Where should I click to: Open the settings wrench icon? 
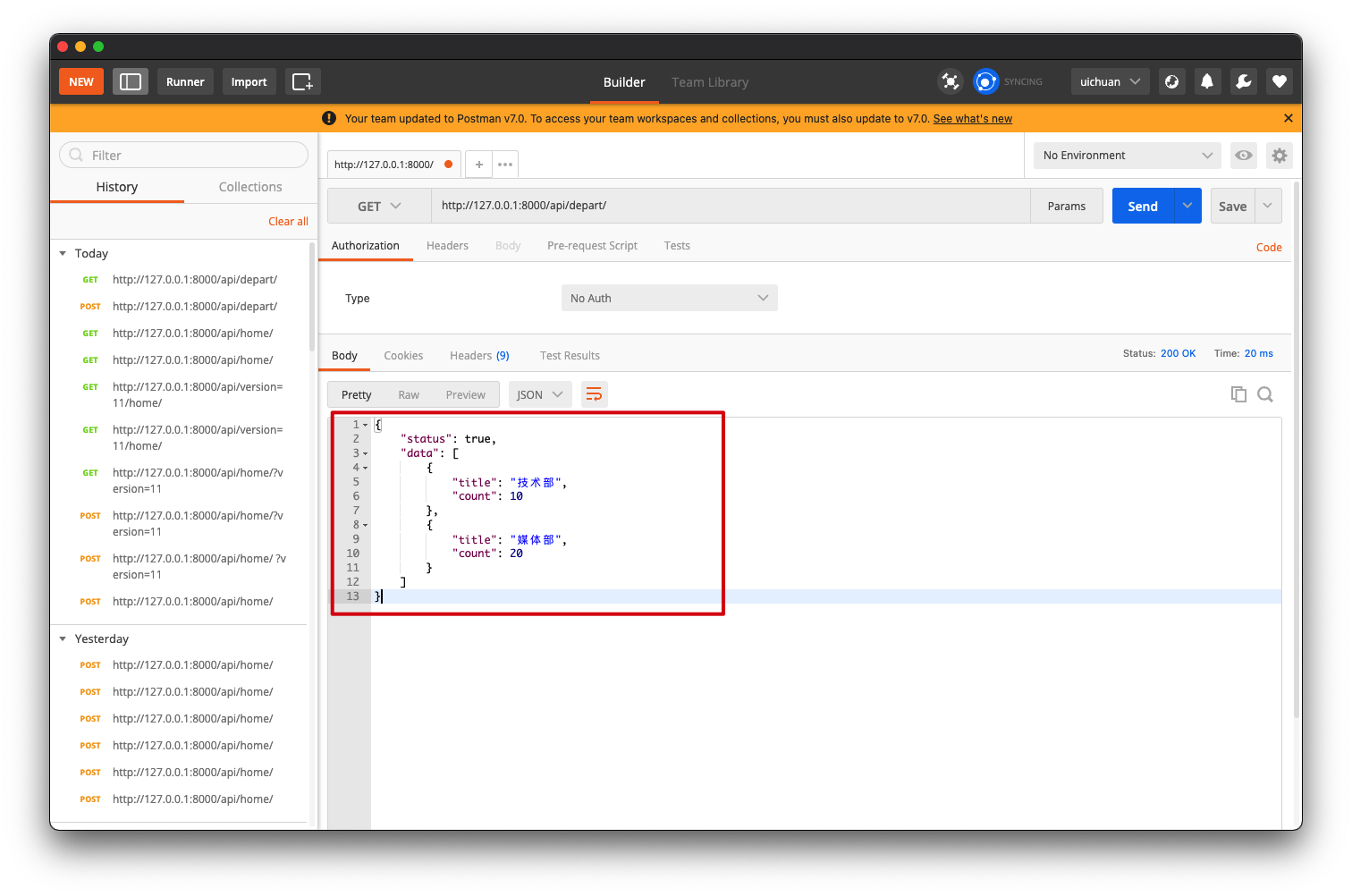[1243, 81]
